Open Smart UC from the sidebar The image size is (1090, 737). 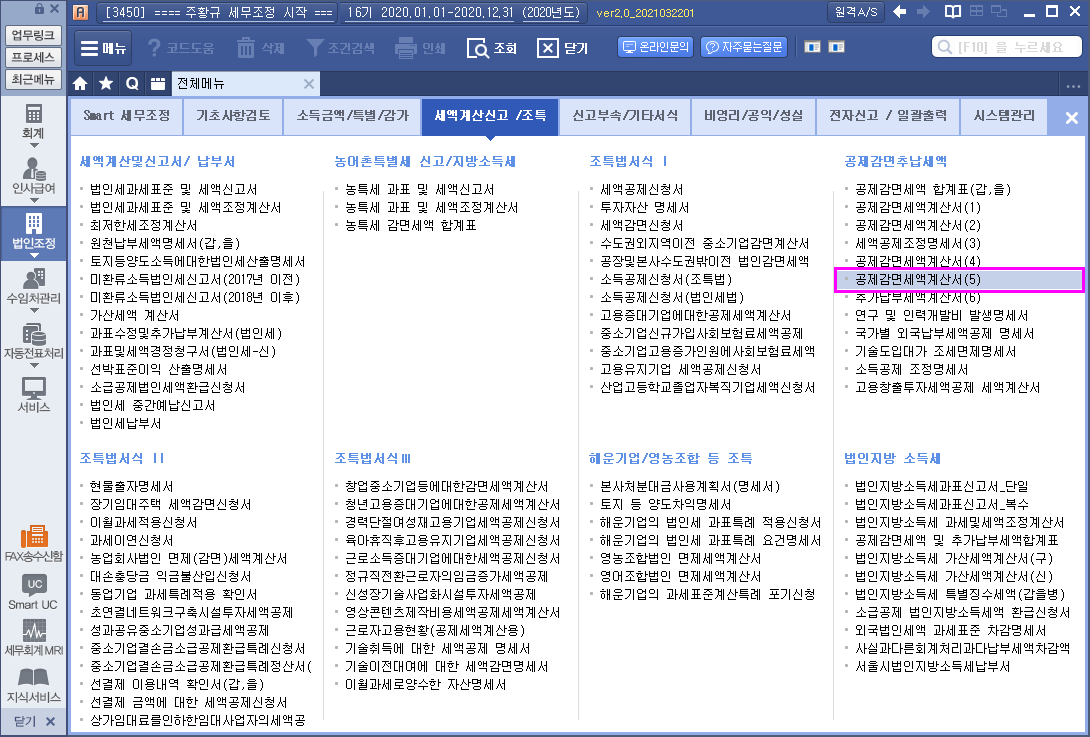[33, 592]
